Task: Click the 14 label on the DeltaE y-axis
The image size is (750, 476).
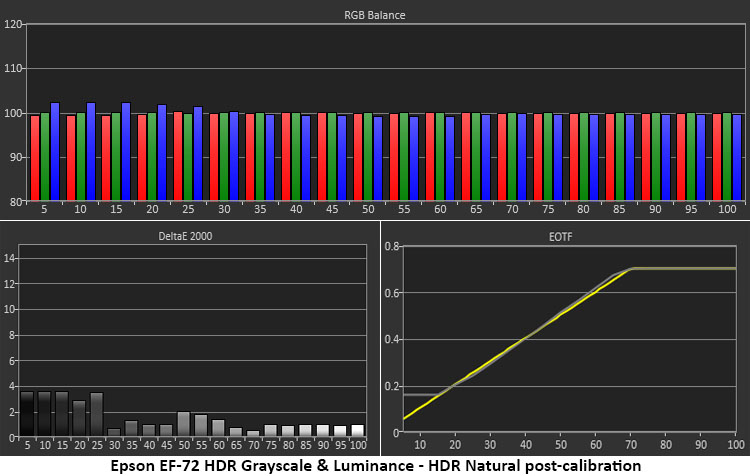Action: pyautogui.click(x=12, y=258)
